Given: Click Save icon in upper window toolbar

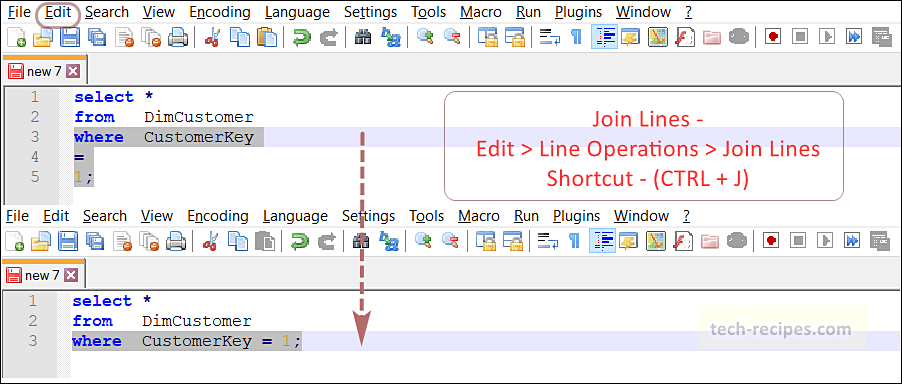Looking at the screenshot, I should [70, 37].
